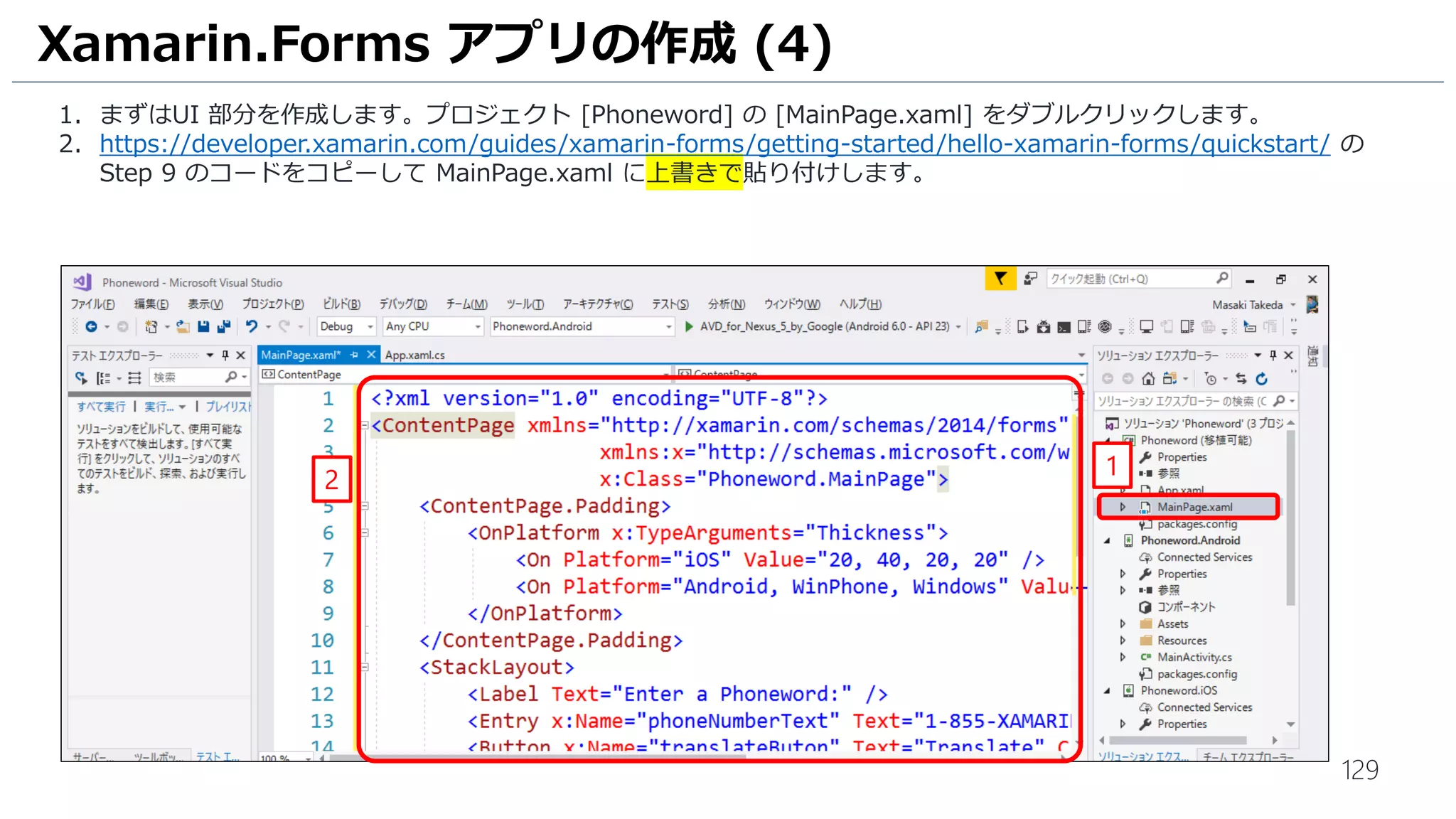Collapse the ContentPage.Padding code outline

[365, 506]
